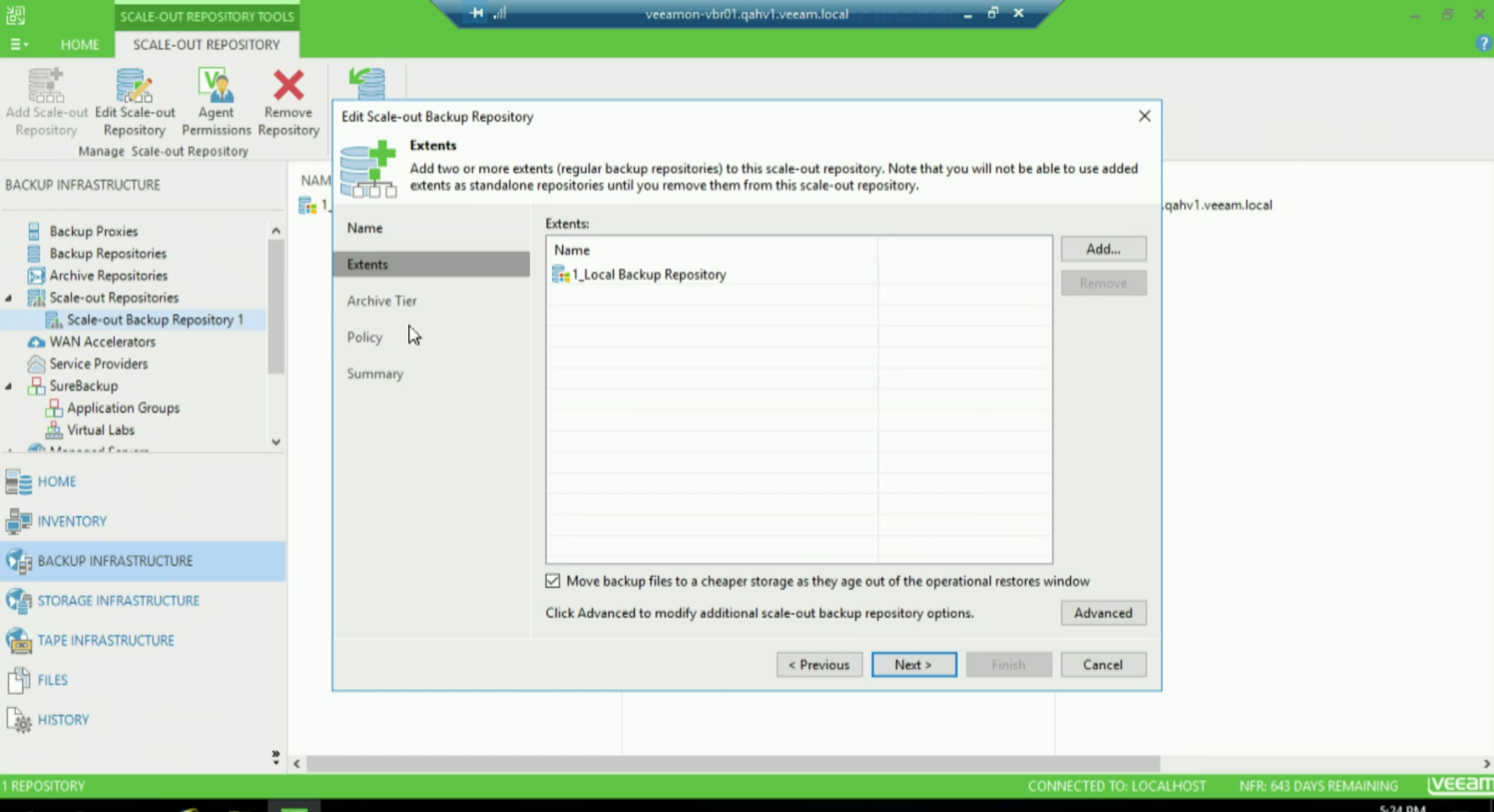Click the Service Providers tree icon
Image resolution: width=1494 pixels, height=812 pixels.
click(x=36, y=364)
